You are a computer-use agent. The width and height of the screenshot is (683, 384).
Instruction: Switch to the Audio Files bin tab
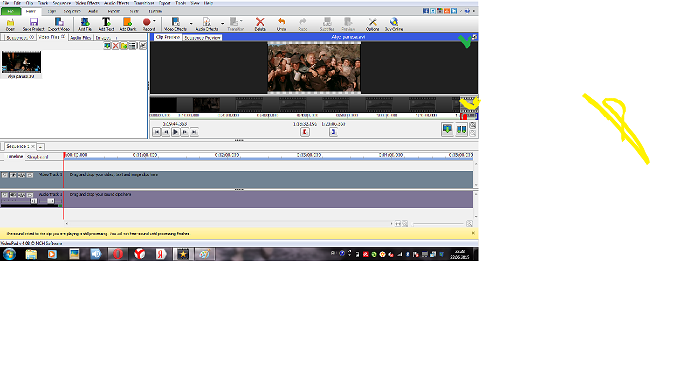pyautogui.click(x=81, y=38)
